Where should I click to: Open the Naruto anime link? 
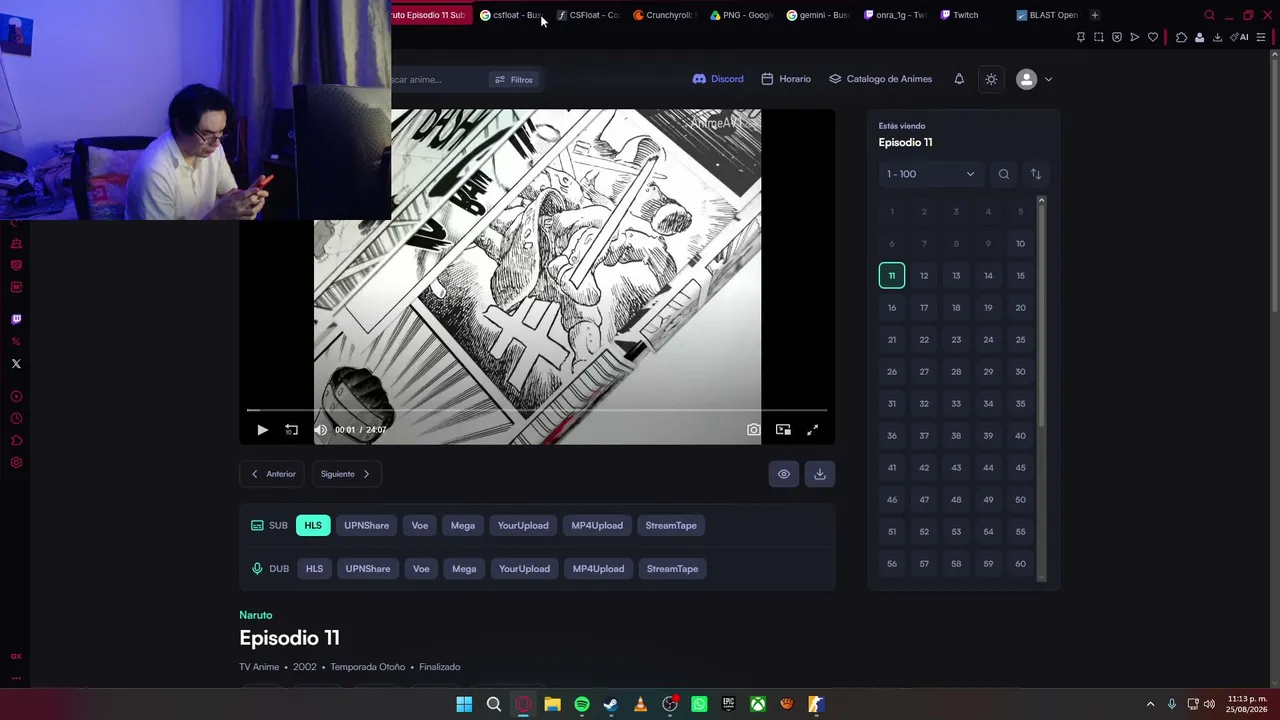[256, 615]
